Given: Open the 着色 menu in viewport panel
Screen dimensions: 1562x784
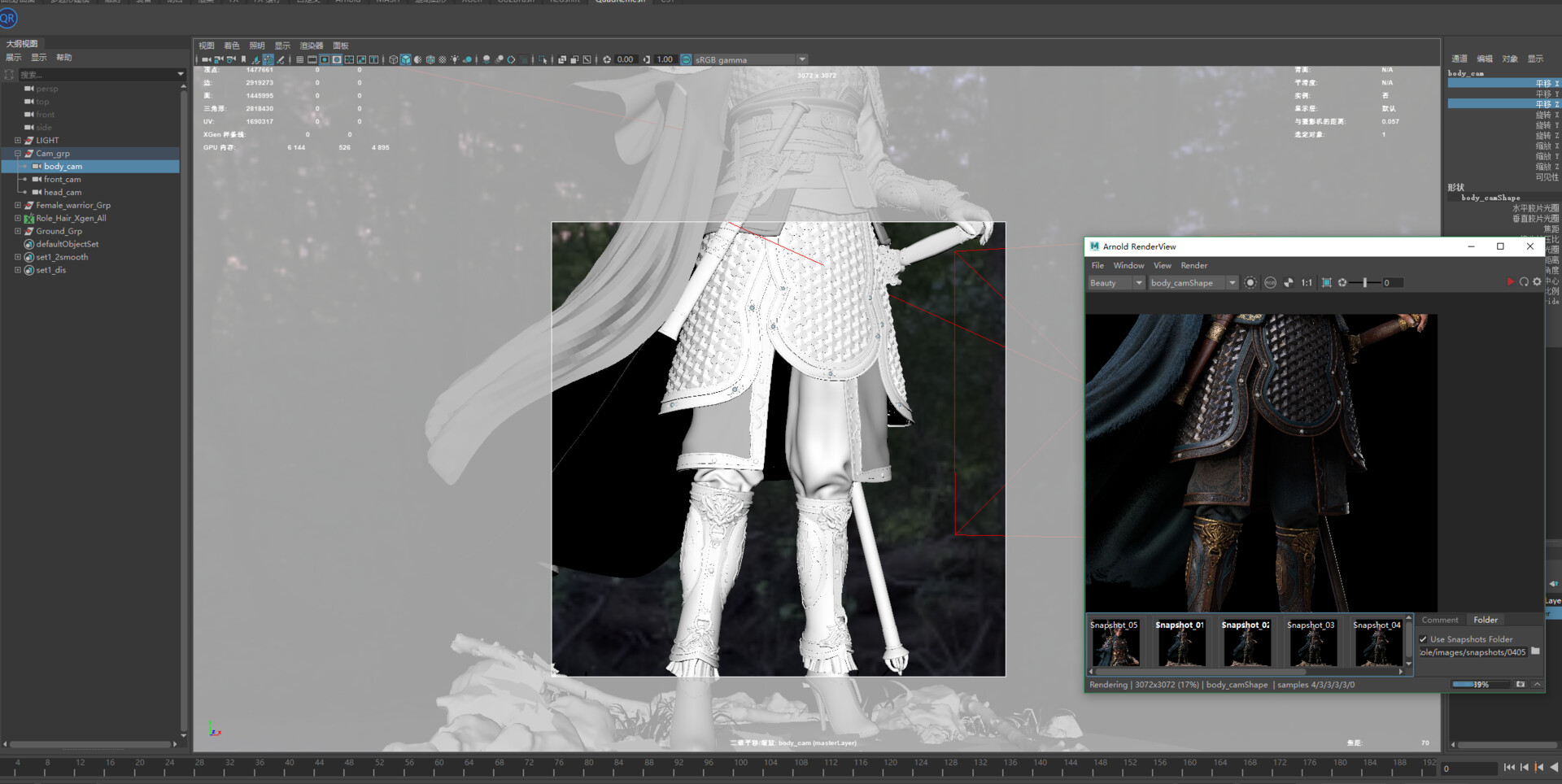Looking at the screenshot, I should tap(232, 46).
